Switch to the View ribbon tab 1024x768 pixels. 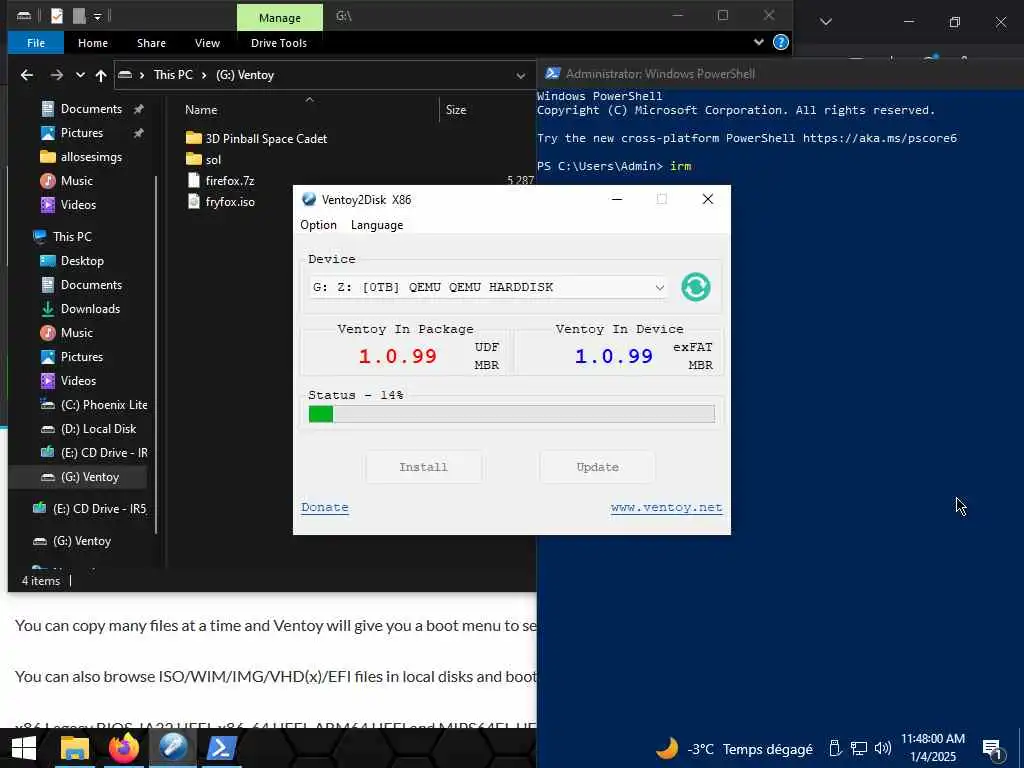pos(207,43)
